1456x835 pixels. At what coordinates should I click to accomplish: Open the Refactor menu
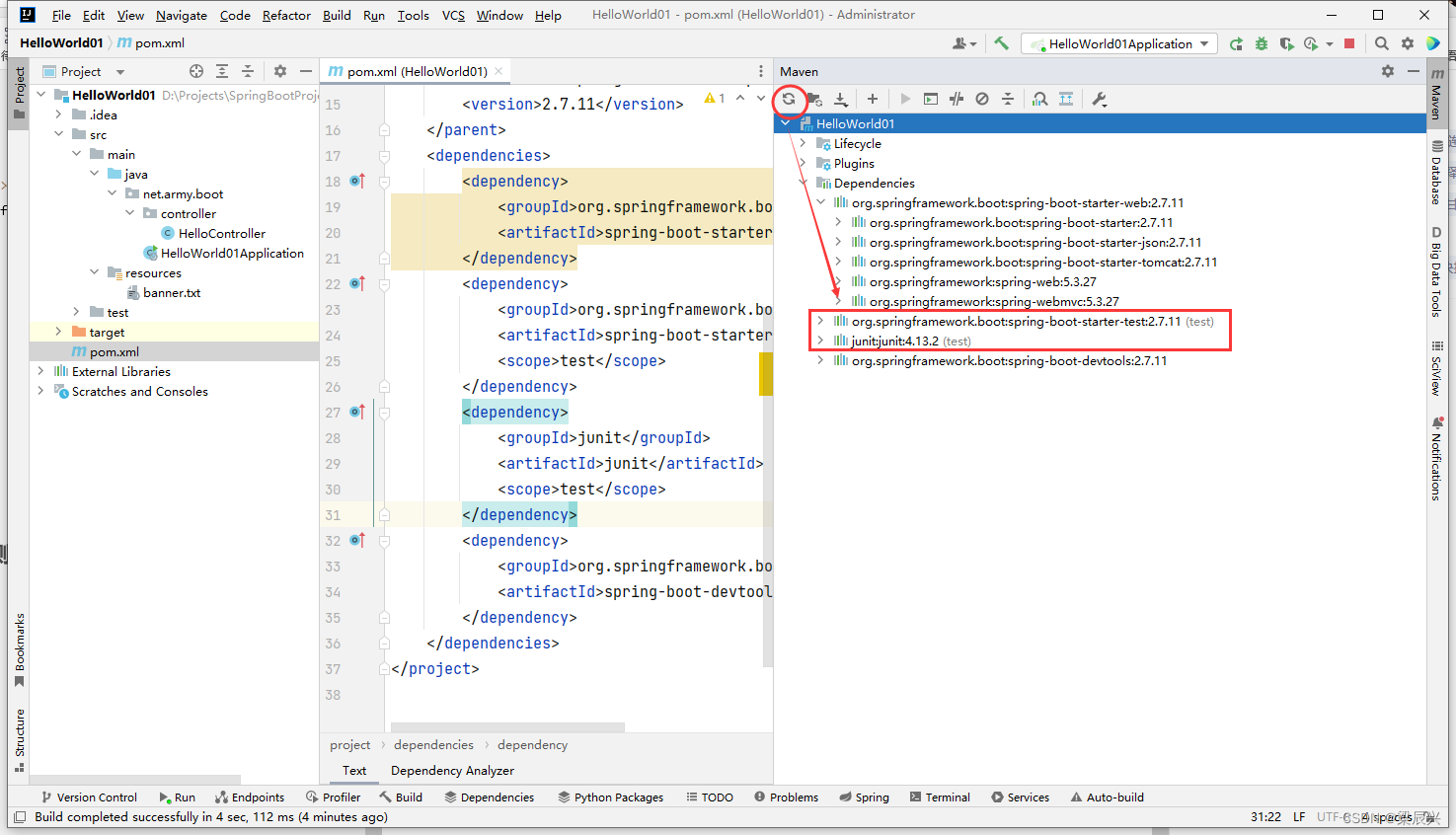(x=286, y=15)
